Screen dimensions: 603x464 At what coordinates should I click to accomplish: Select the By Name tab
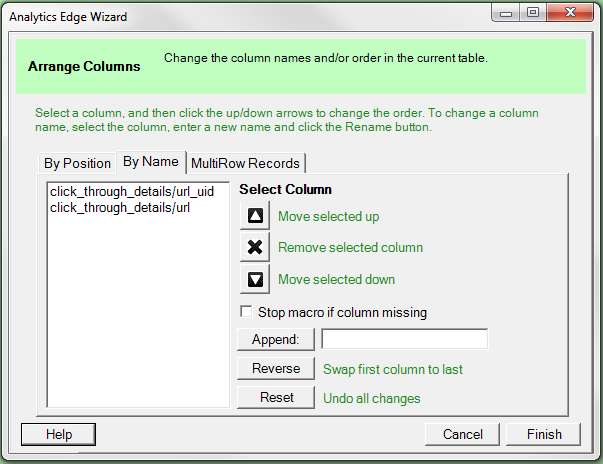[151, 161]
